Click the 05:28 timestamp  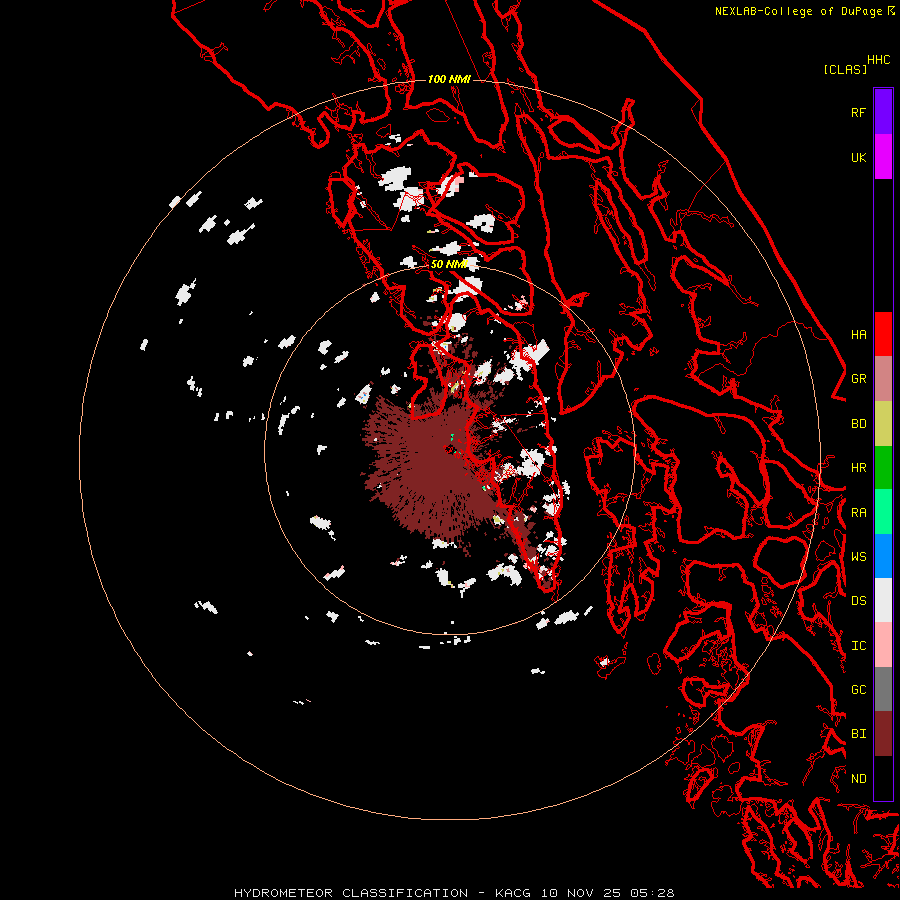651,893
